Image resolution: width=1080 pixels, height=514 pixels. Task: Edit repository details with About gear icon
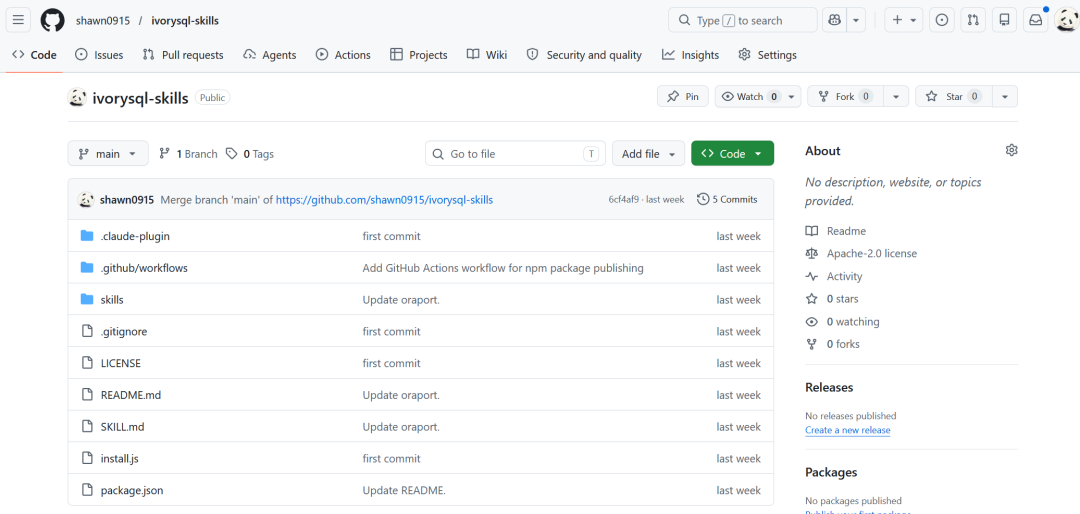[x=1011, y=150]
